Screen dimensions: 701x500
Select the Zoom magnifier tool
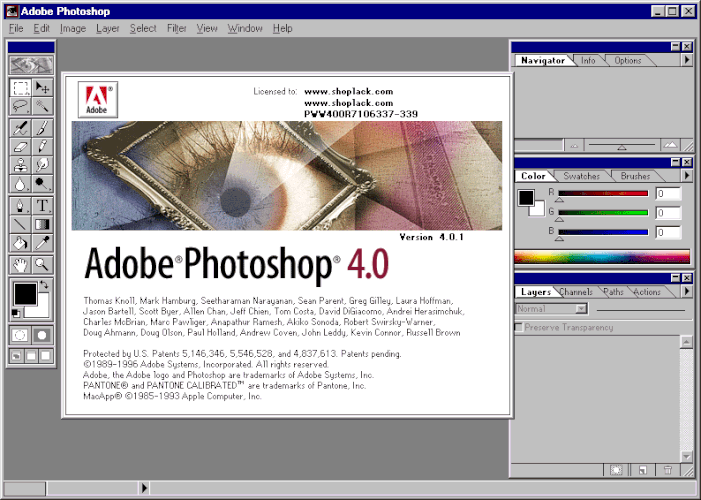tap(42, 265)
